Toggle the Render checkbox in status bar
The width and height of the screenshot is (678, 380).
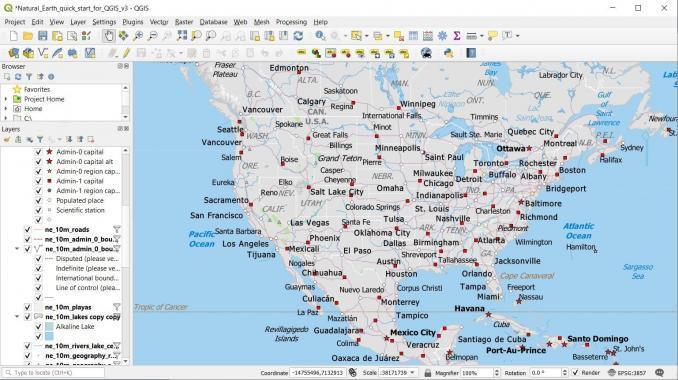[x=576, y=373]
